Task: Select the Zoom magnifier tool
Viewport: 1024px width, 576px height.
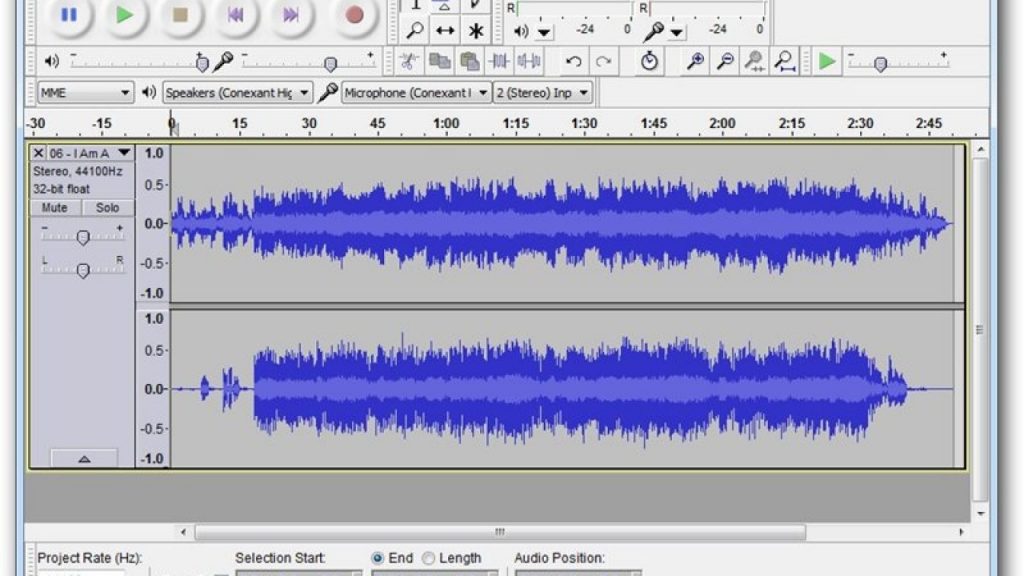Action: point(415,30)
